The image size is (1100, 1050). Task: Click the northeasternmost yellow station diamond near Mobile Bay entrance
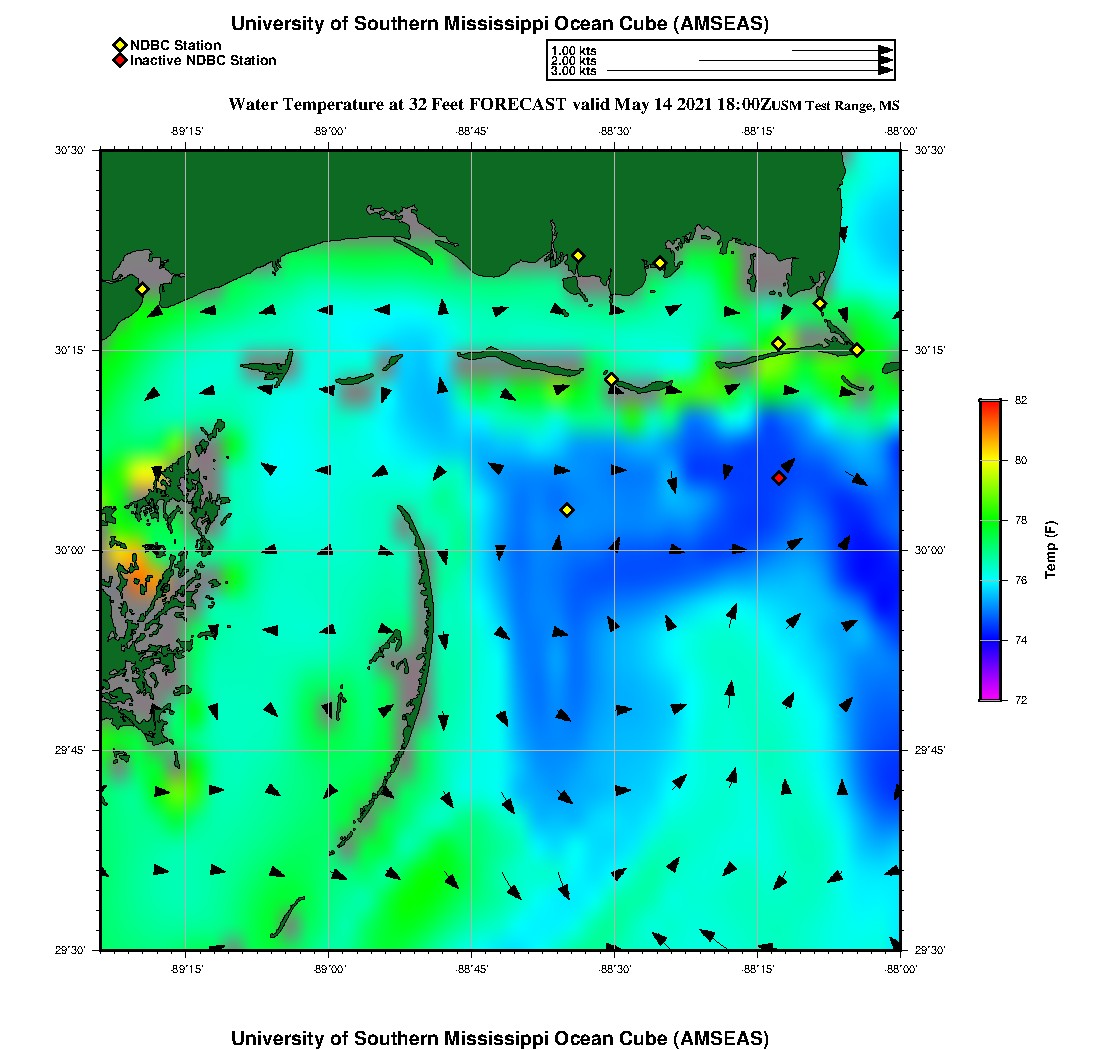[819, 304]
